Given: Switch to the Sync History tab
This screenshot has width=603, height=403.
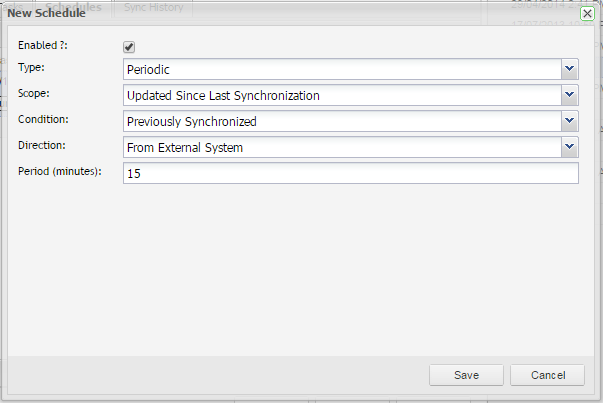Looking at the screenshot, I should (x=153, y=7).
